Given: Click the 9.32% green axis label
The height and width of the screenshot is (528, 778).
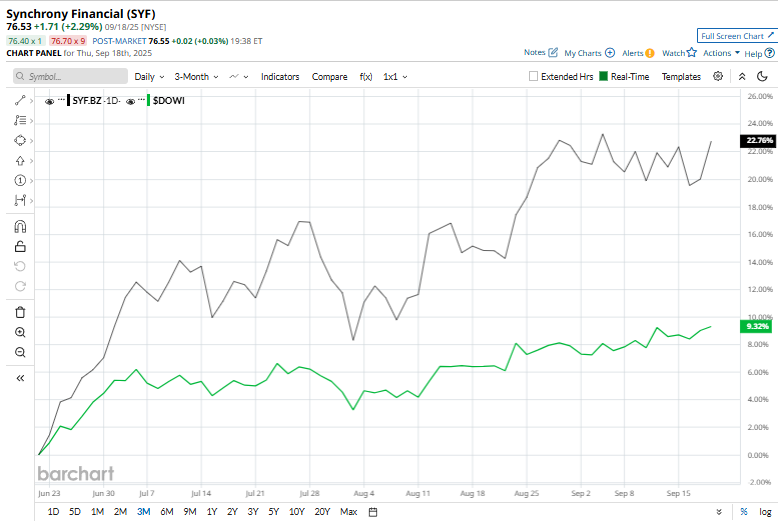Looking at the screenshot, I should pyautogui.click(x=756, y=326).
